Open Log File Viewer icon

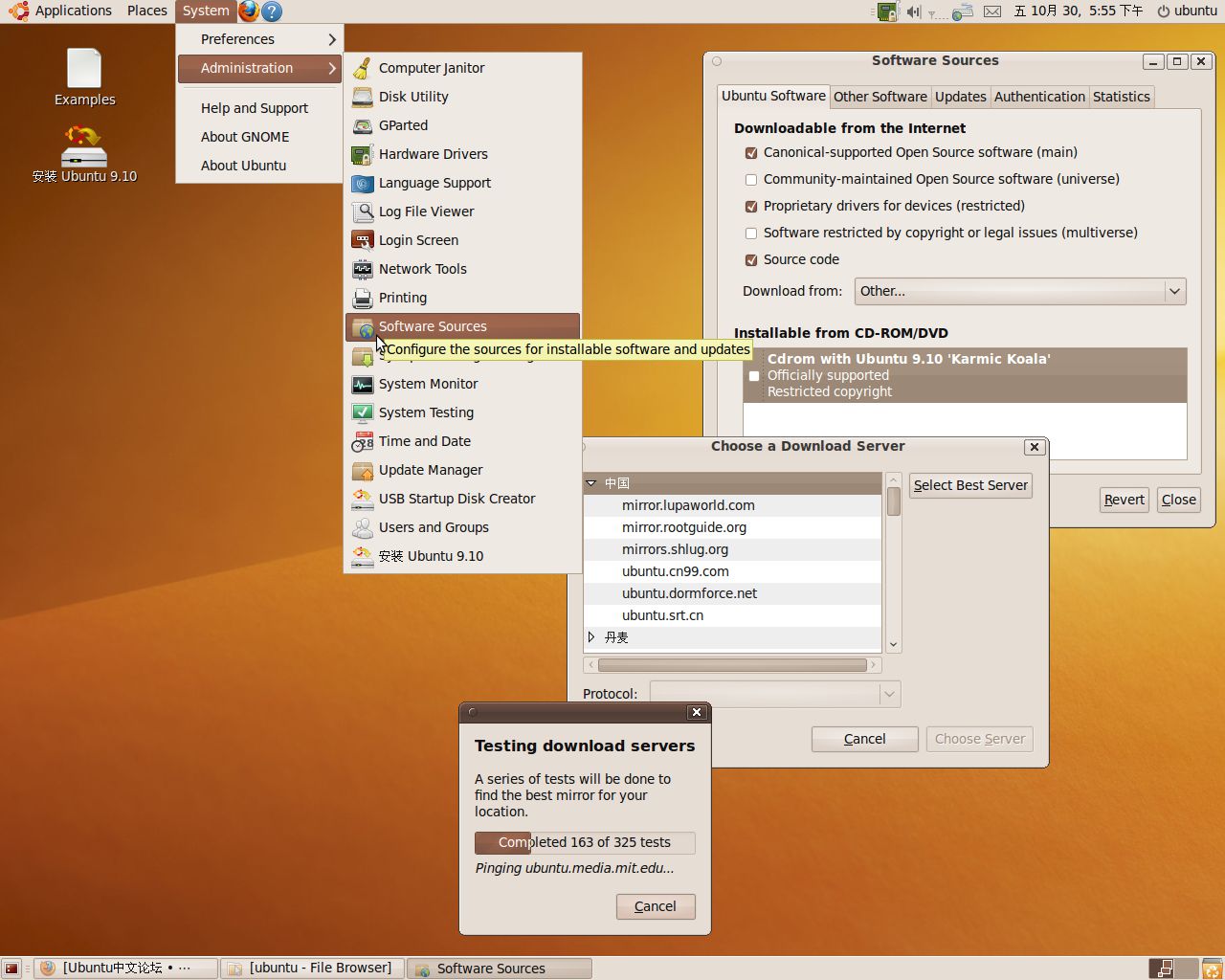(363, 212)
